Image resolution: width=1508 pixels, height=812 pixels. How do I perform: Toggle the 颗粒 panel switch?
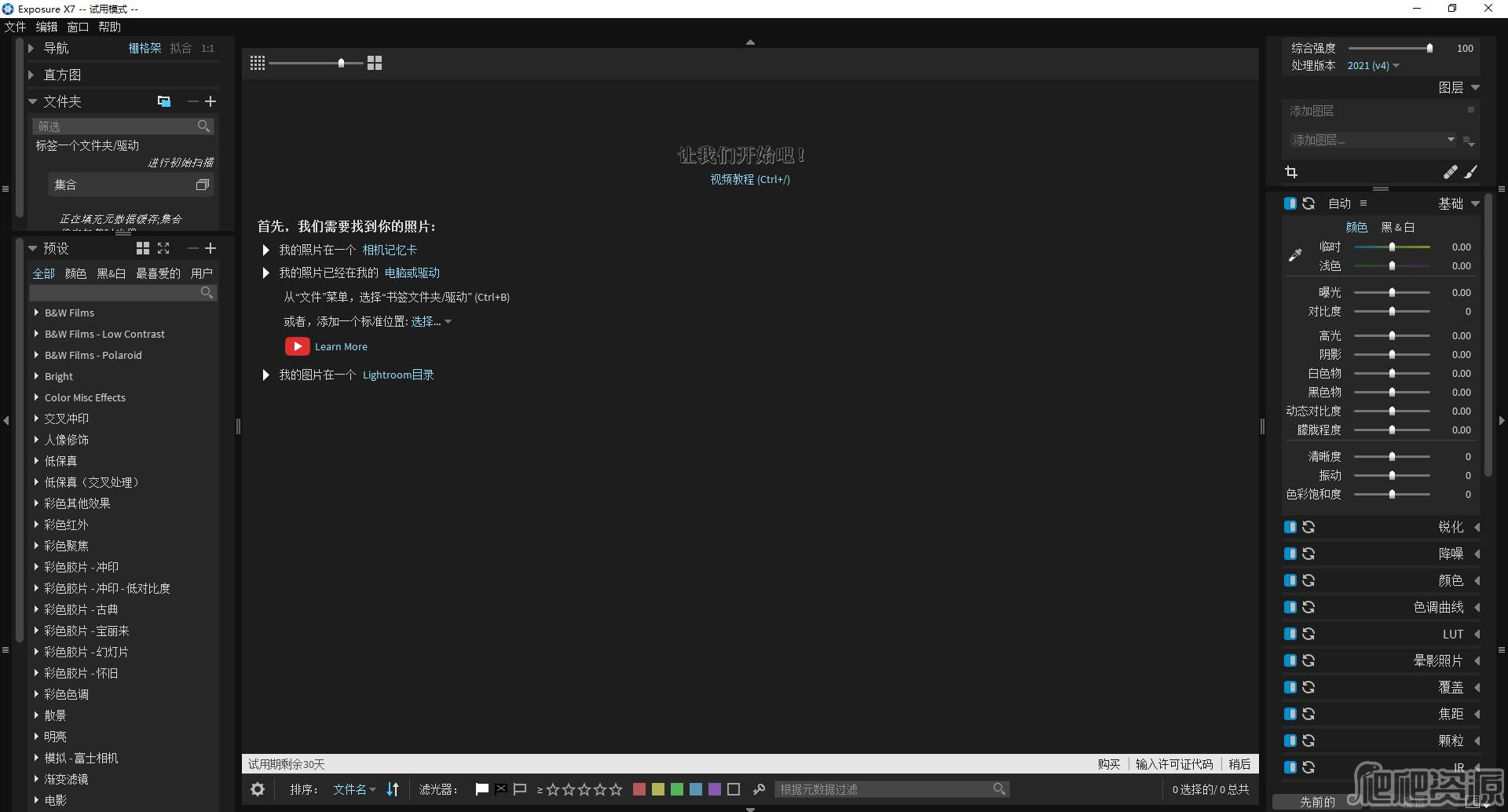point(1290,741)
